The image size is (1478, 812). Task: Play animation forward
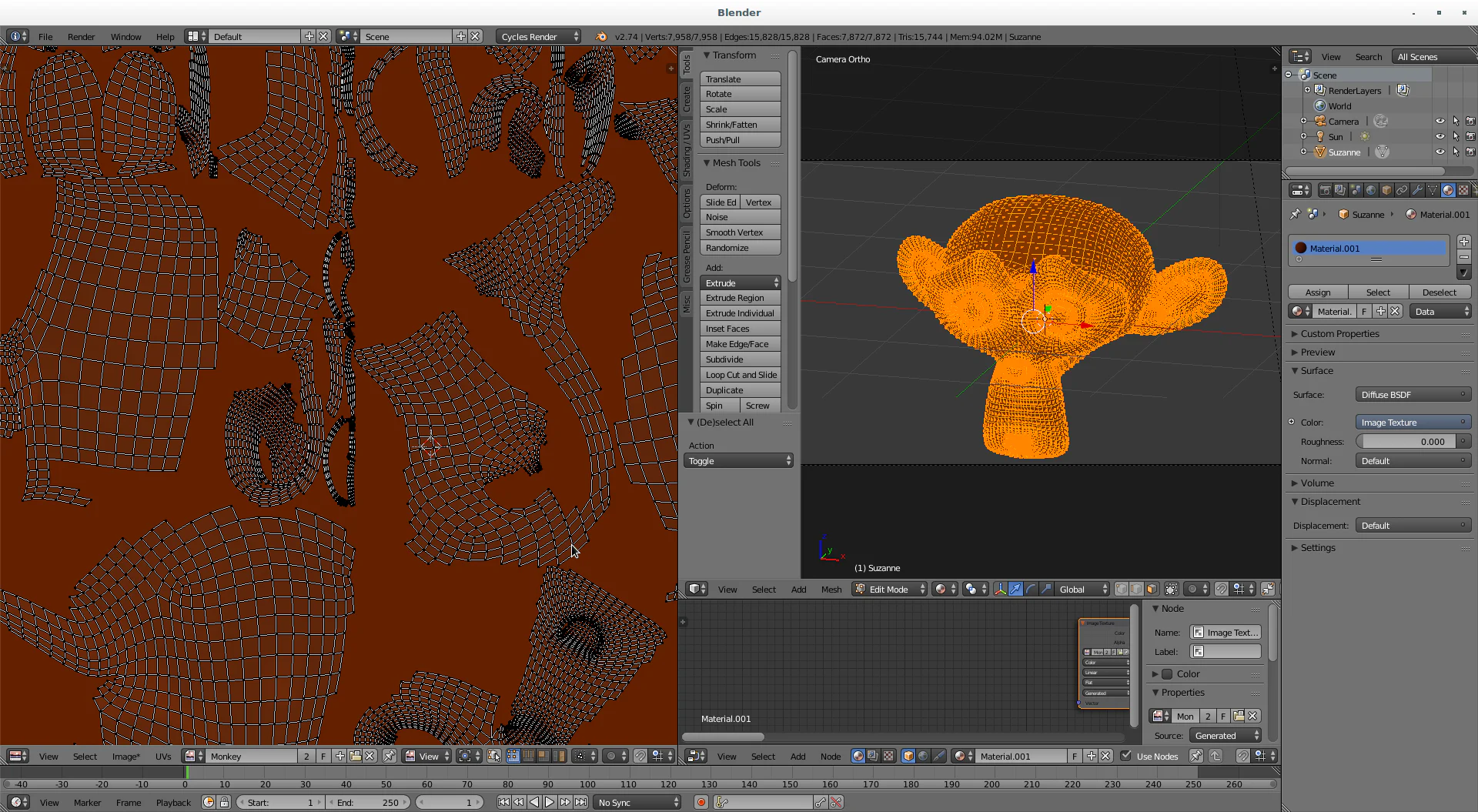[x=550, y=802]
